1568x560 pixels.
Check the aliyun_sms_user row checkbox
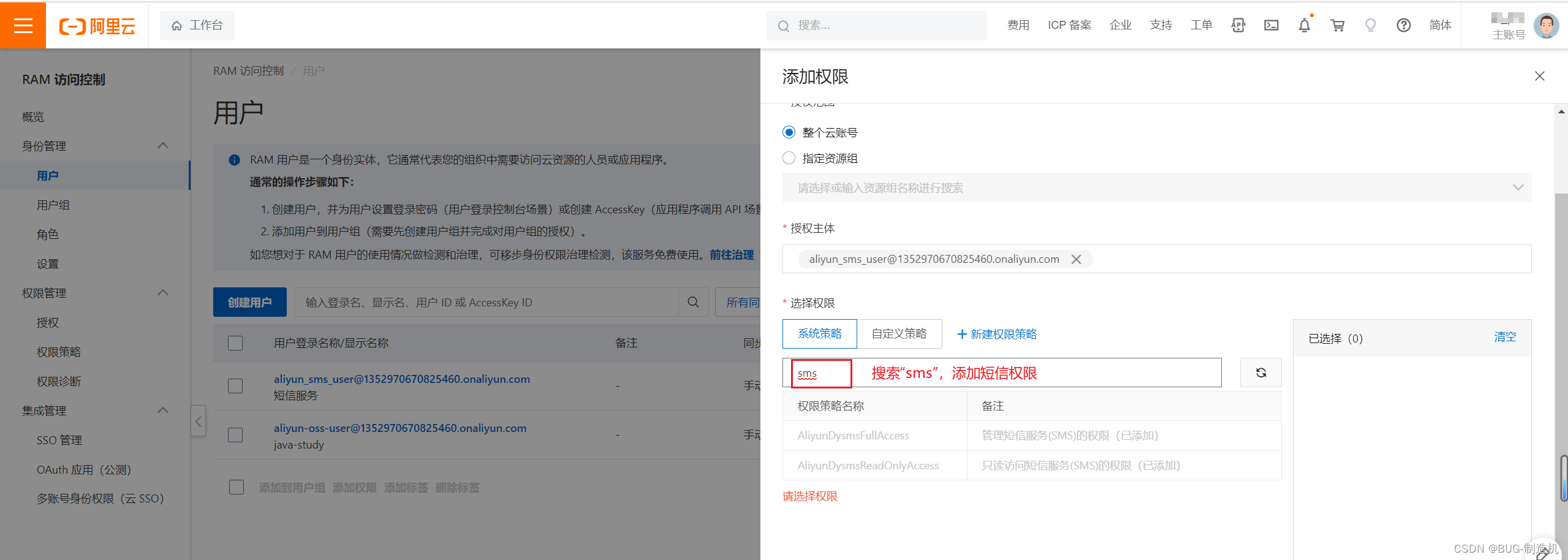click(235, 385)
